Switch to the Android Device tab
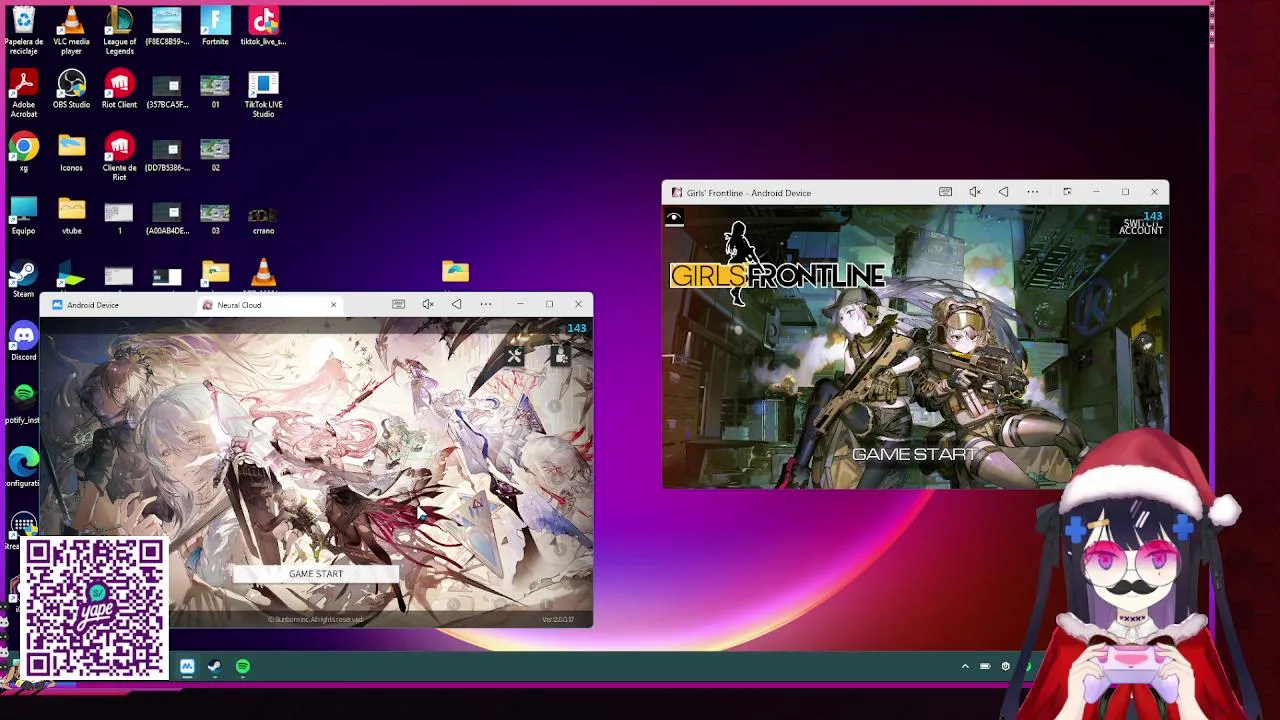1280x720 pixels. 92,305
